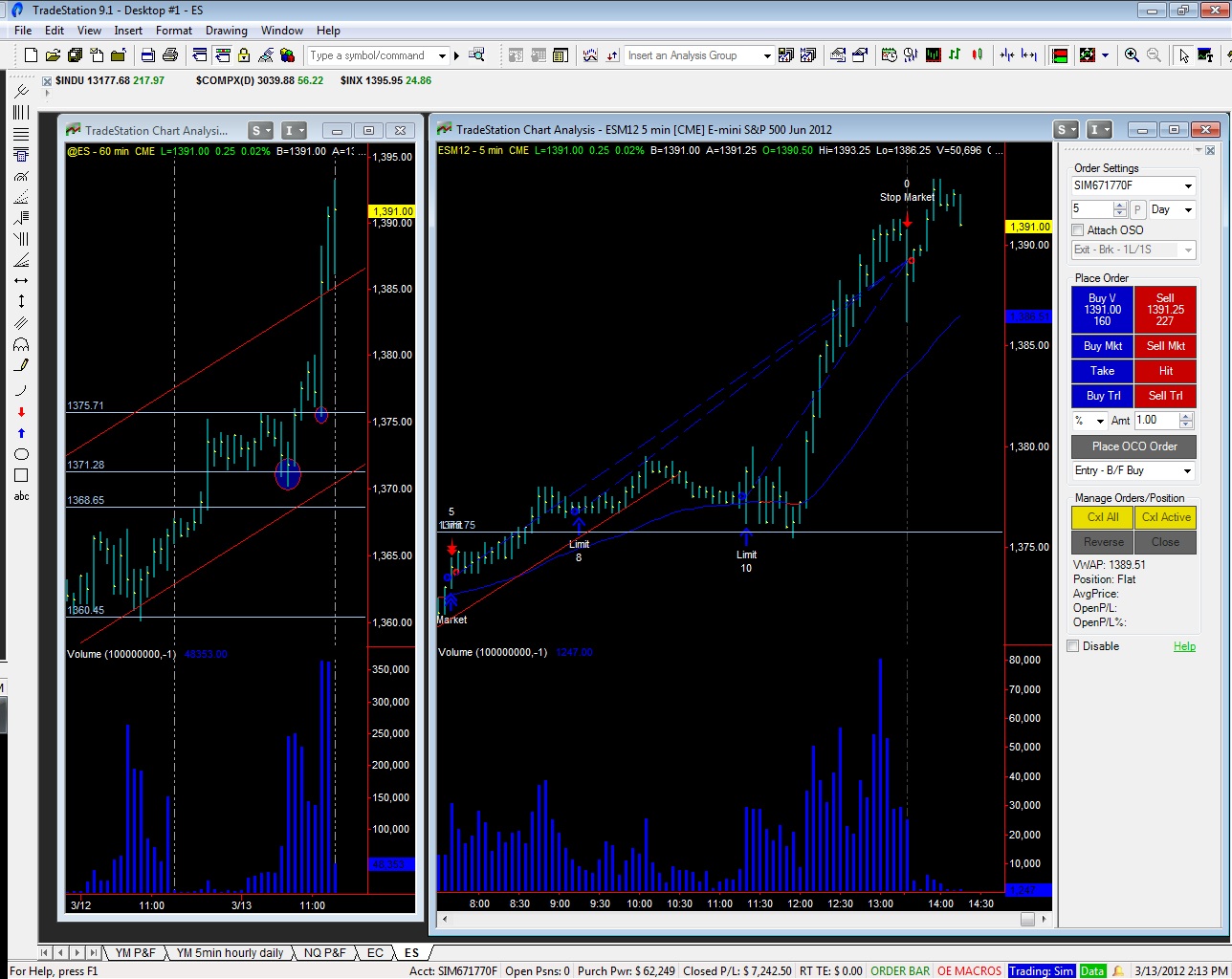Click the S button in 60 min chart title
Screen dimensions: 1232x979
pos(260,130)
